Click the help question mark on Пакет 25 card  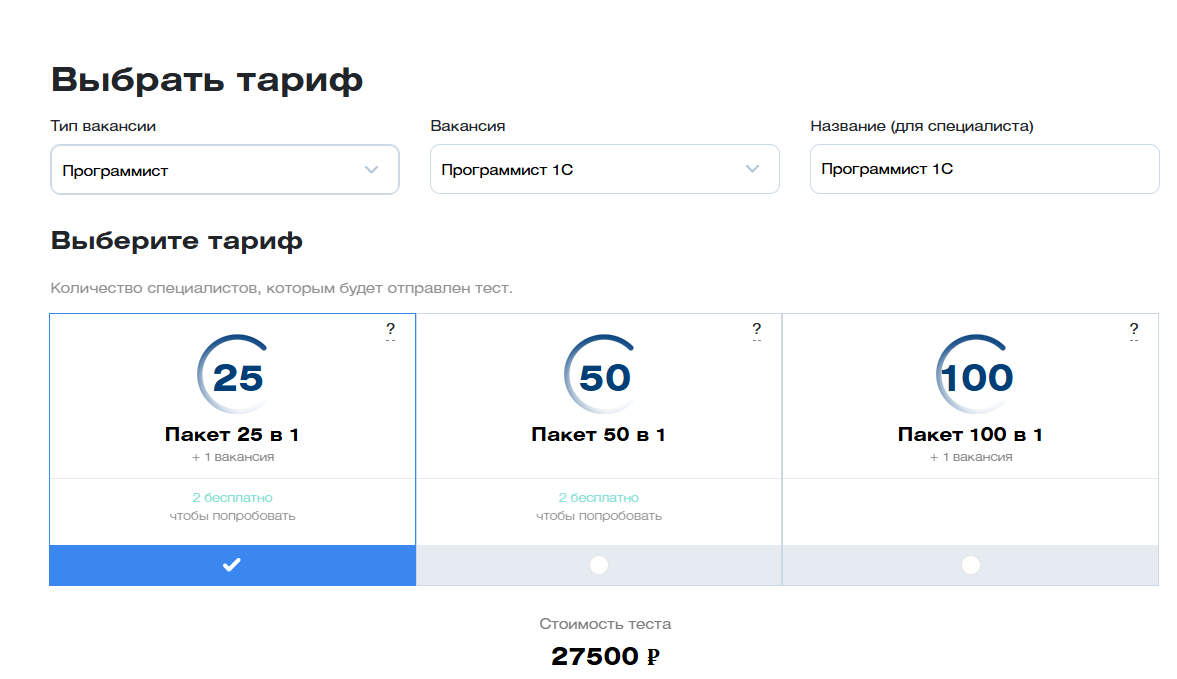click(x=390, y=329)
